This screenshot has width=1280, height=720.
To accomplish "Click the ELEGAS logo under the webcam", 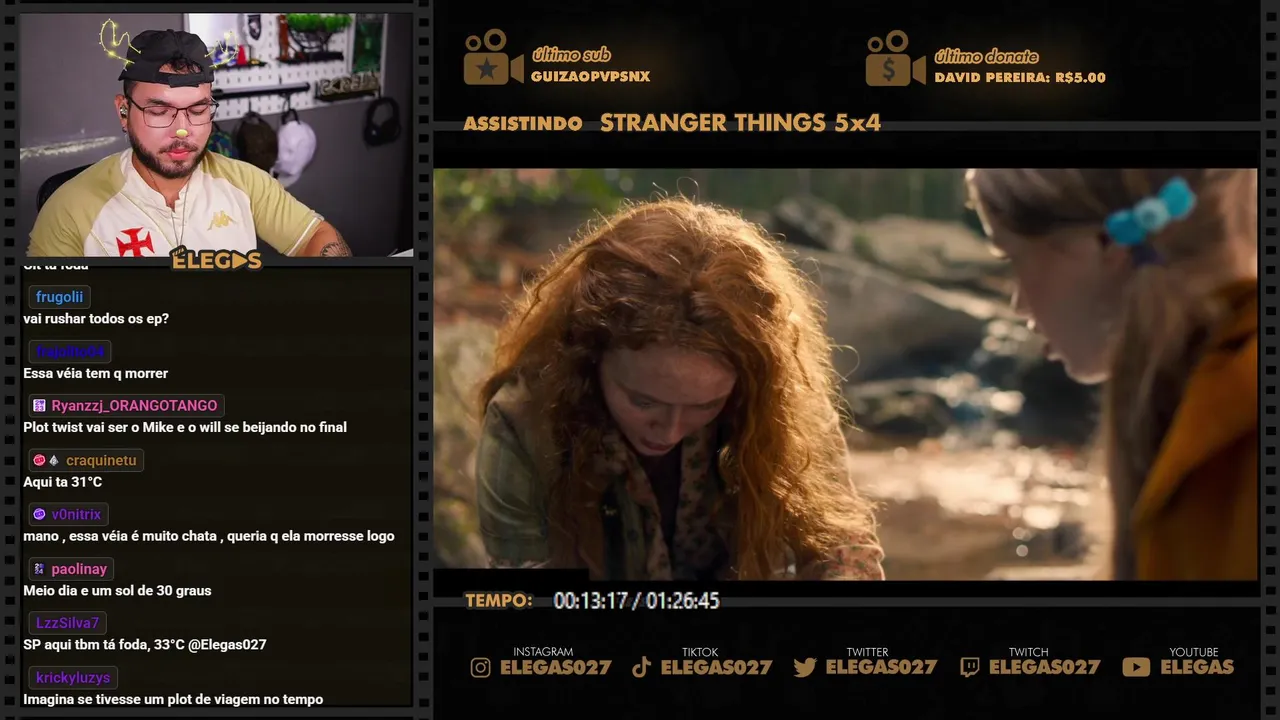I will coord(216,260).
